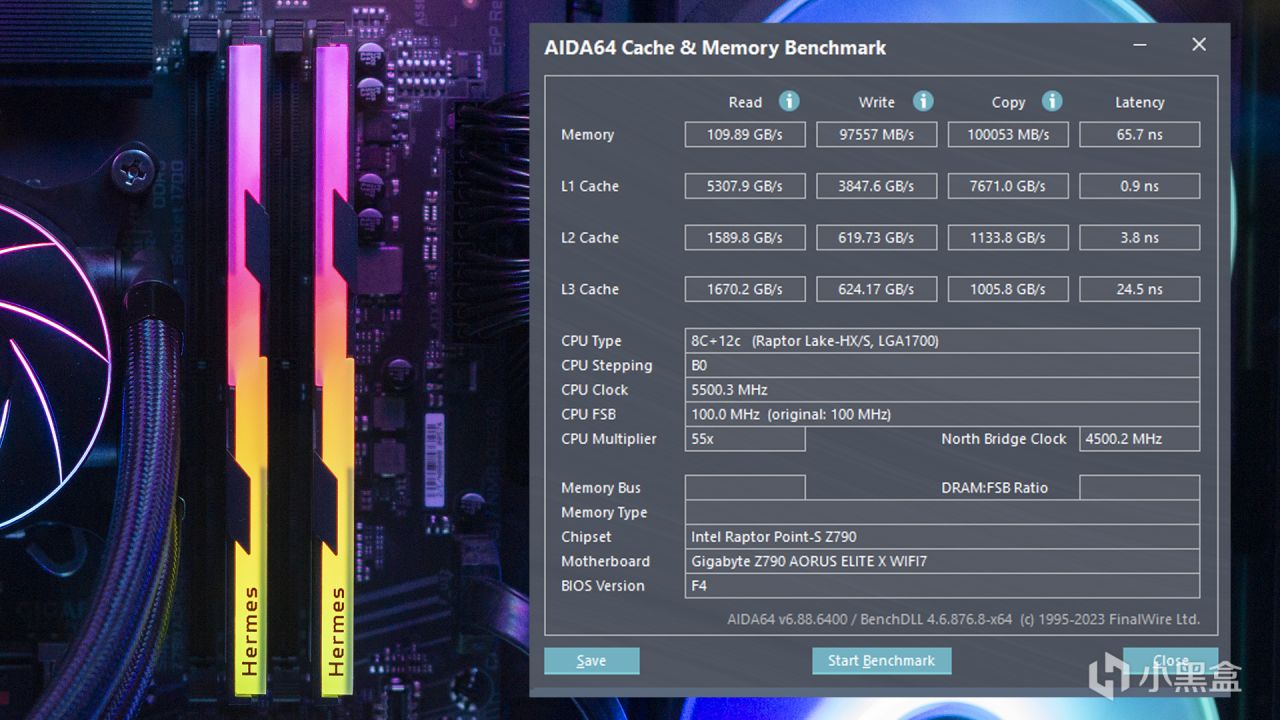Run the test with Start Benchmark
Image resolution: width=1280 pixels, height=720 pixels.
coord(881,660)
